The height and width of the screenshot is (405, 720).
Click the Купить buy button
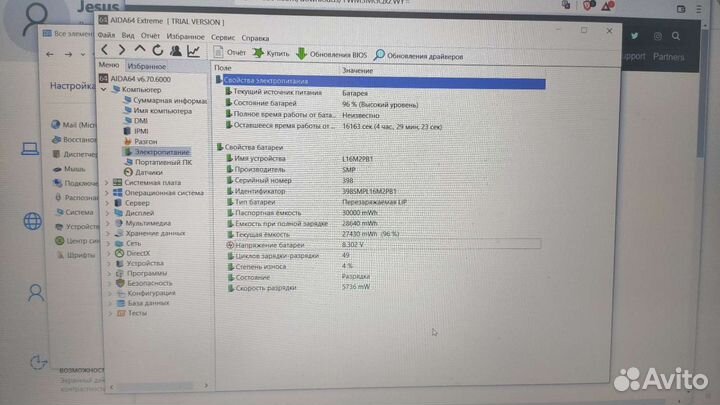point(271,53)
